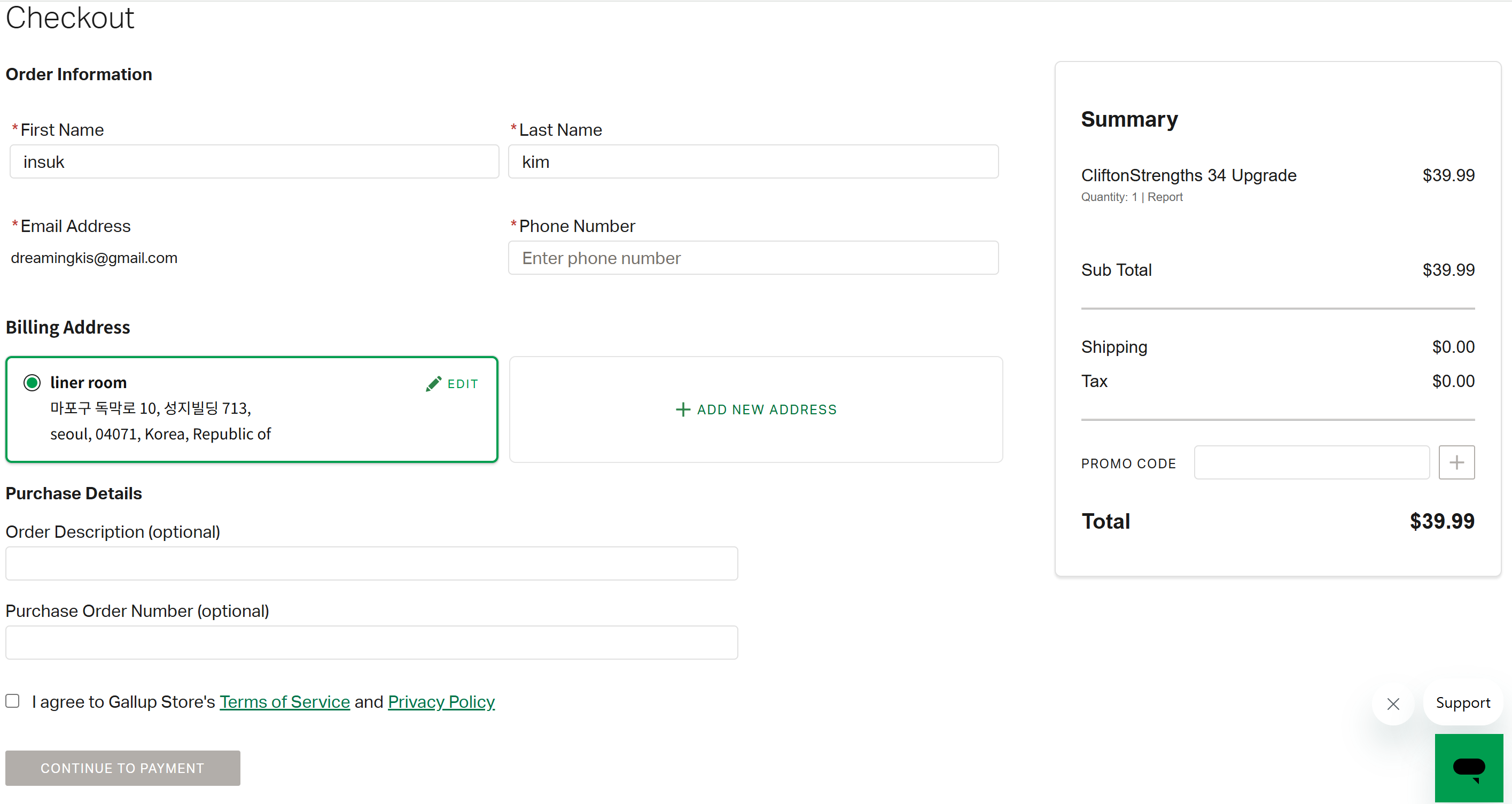Click the Promo Code text field
Image resolution: width=1512 pixels, height=804 pixels.
point(1311,463)
